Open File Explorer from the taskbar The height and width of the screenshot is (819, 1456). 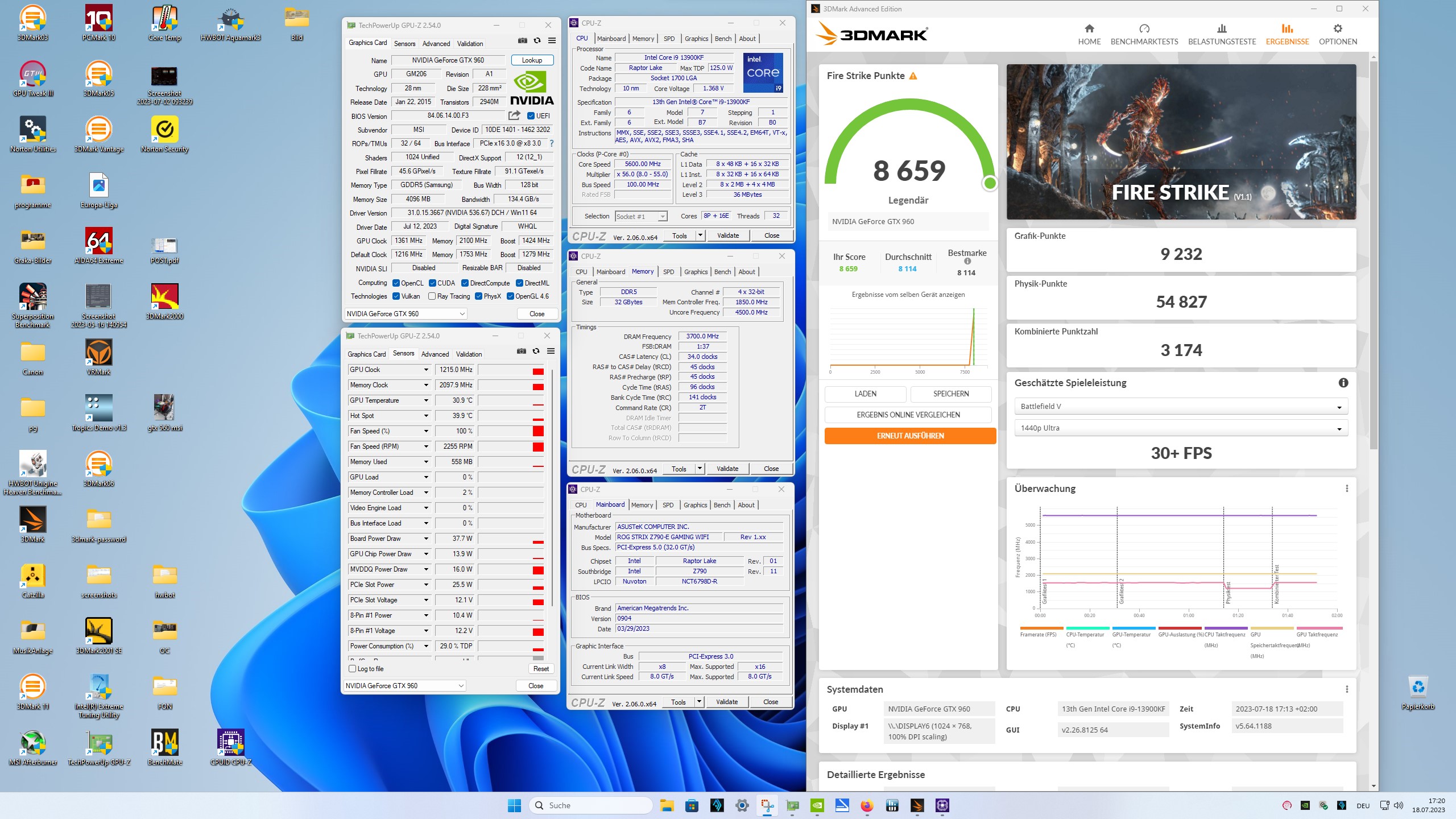pos(667,805)
